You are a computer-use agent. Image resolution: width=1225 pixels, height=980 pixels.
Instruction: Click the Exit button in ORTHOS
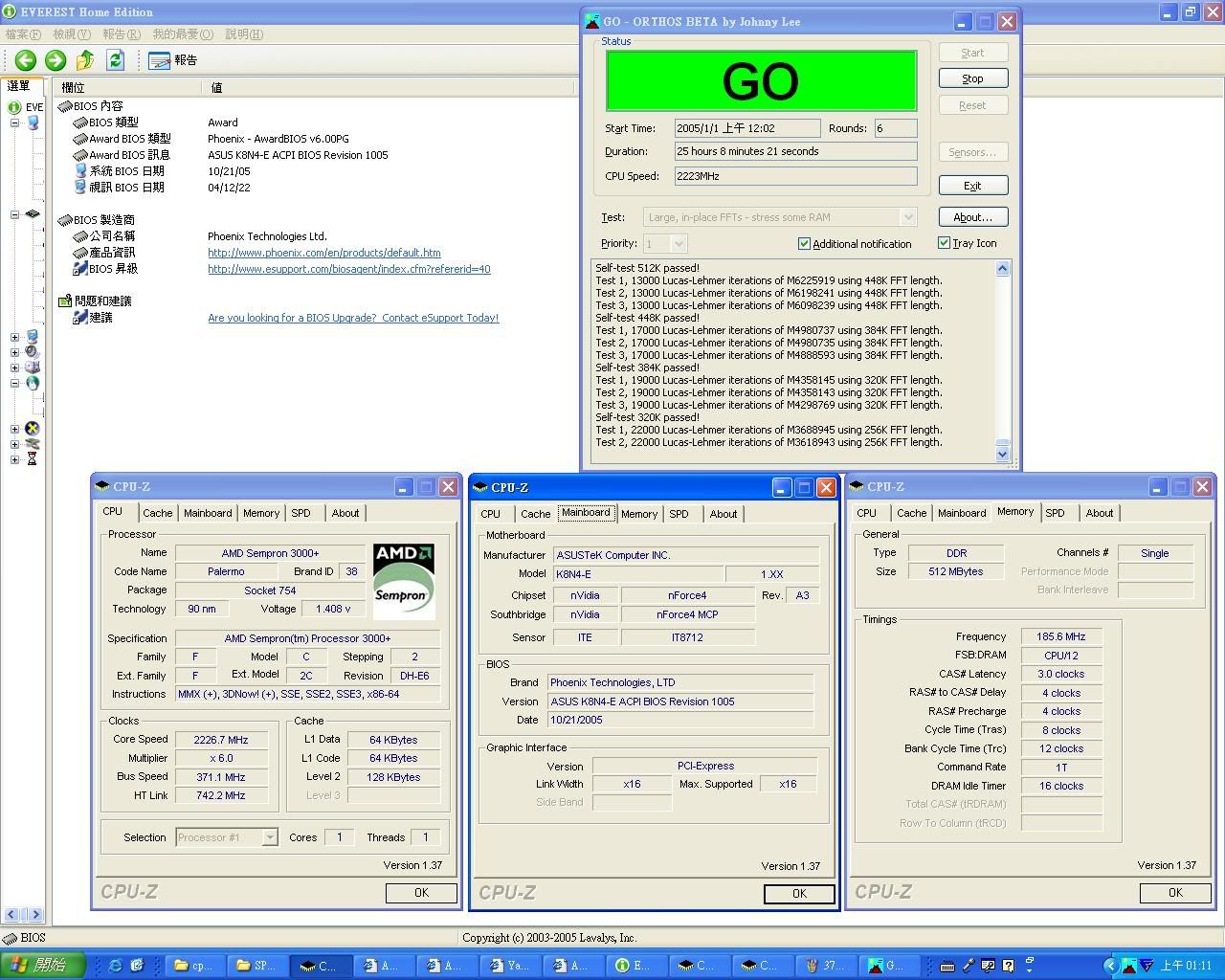coord(972,186)
